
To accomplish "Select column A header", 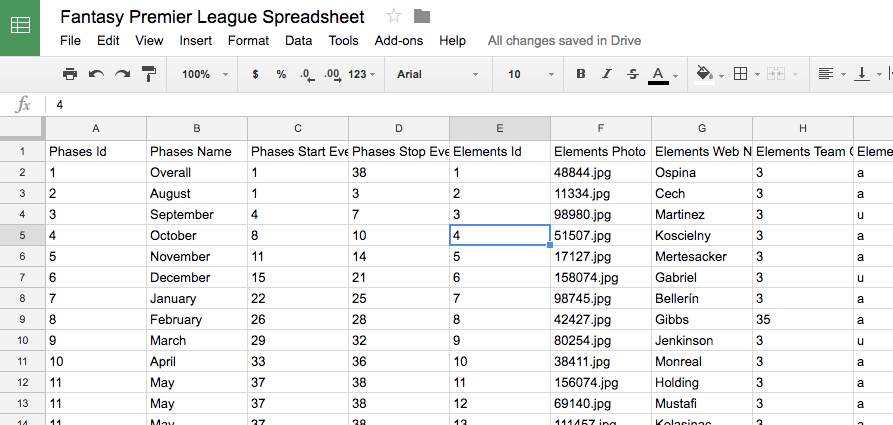I will [96, 129].
